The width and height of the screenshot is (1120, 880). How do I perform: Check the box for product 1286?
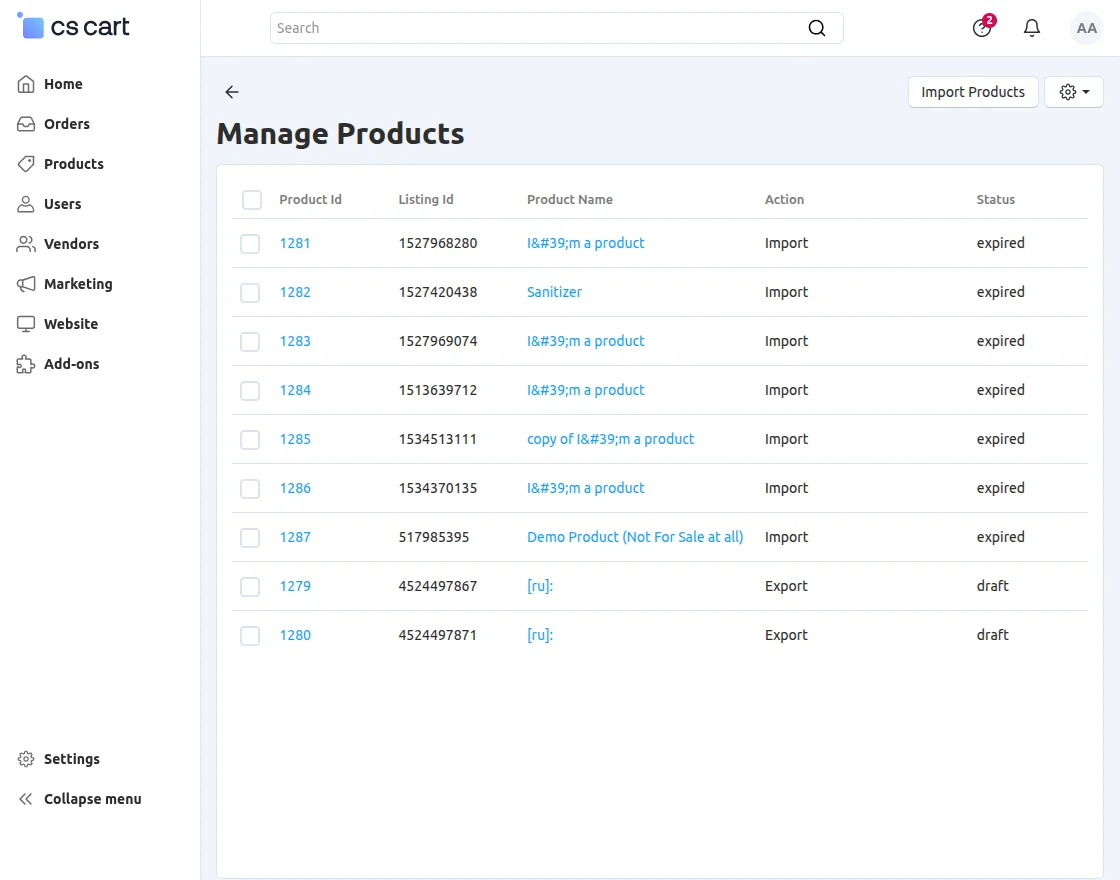tap(250, 489)
